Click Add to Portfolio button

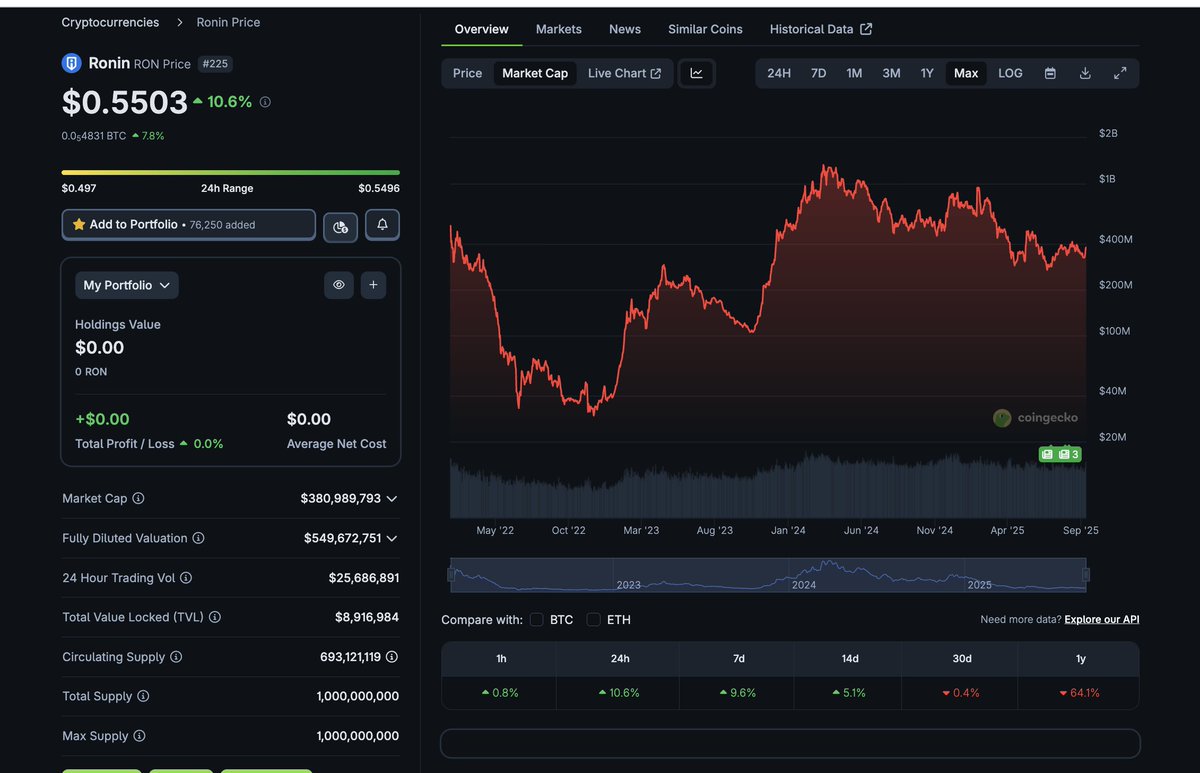(x=189, y=225)
